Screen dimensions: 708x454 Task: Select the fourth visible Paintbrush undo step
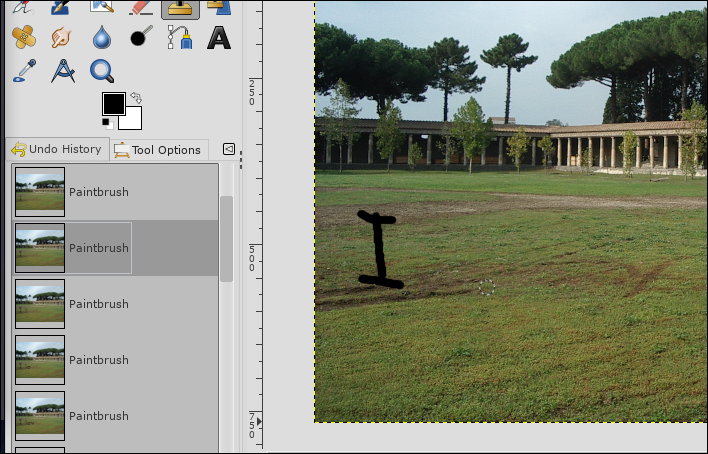[x=115, y=360]
